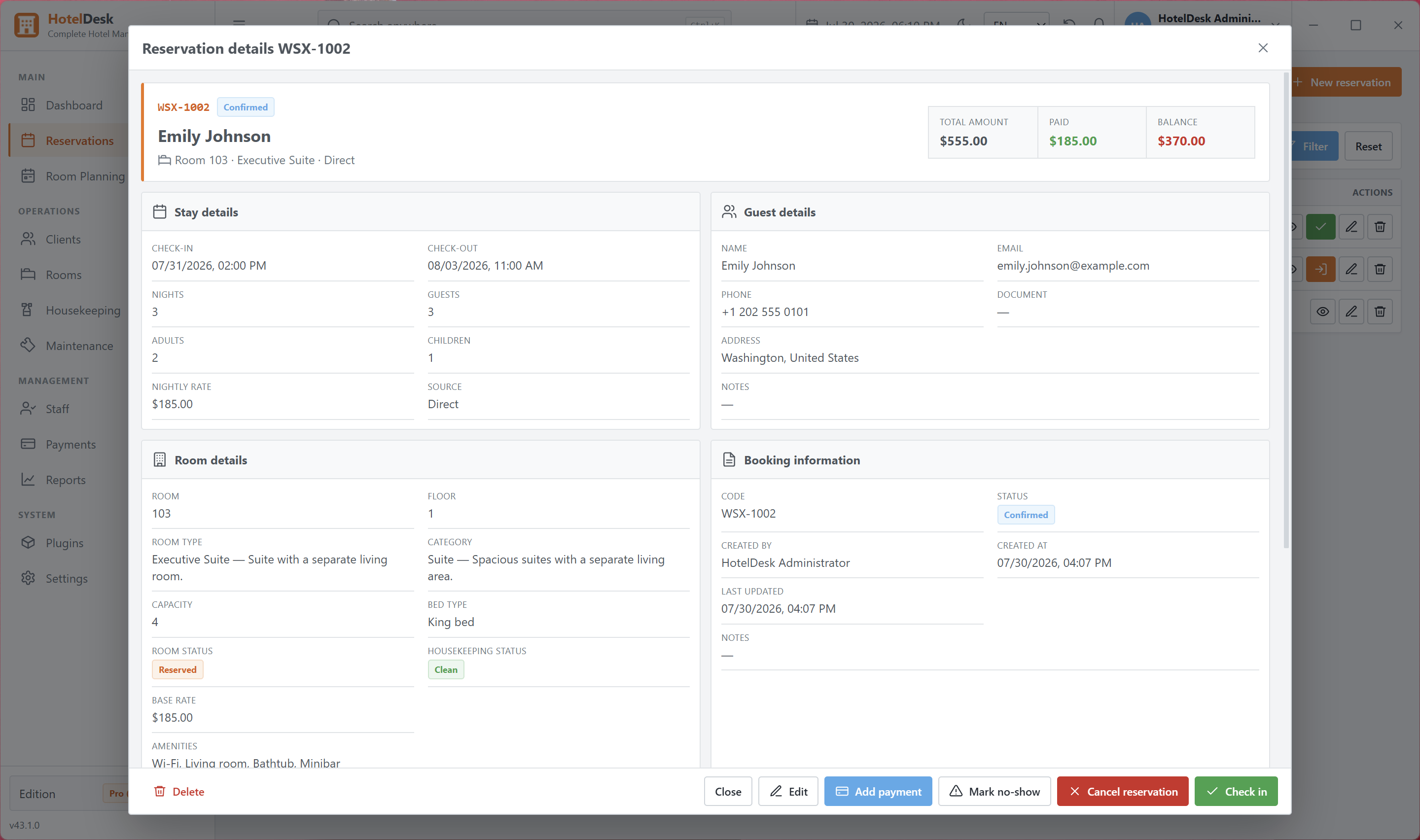The height and width of the screenshot is (840, 1420).
Task: Click the modal's vertical scrollbar
Action: [x=1286, y=310]
